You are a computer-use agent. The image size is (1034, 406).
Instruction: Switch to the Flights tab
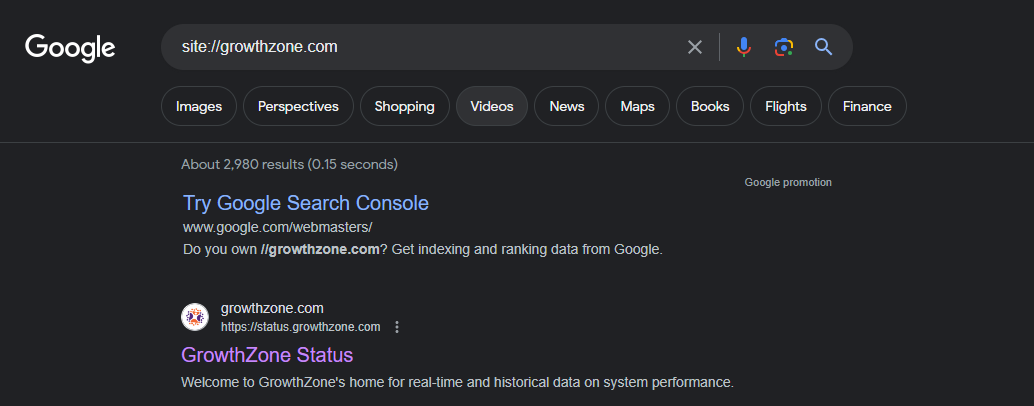pos(785,106)
